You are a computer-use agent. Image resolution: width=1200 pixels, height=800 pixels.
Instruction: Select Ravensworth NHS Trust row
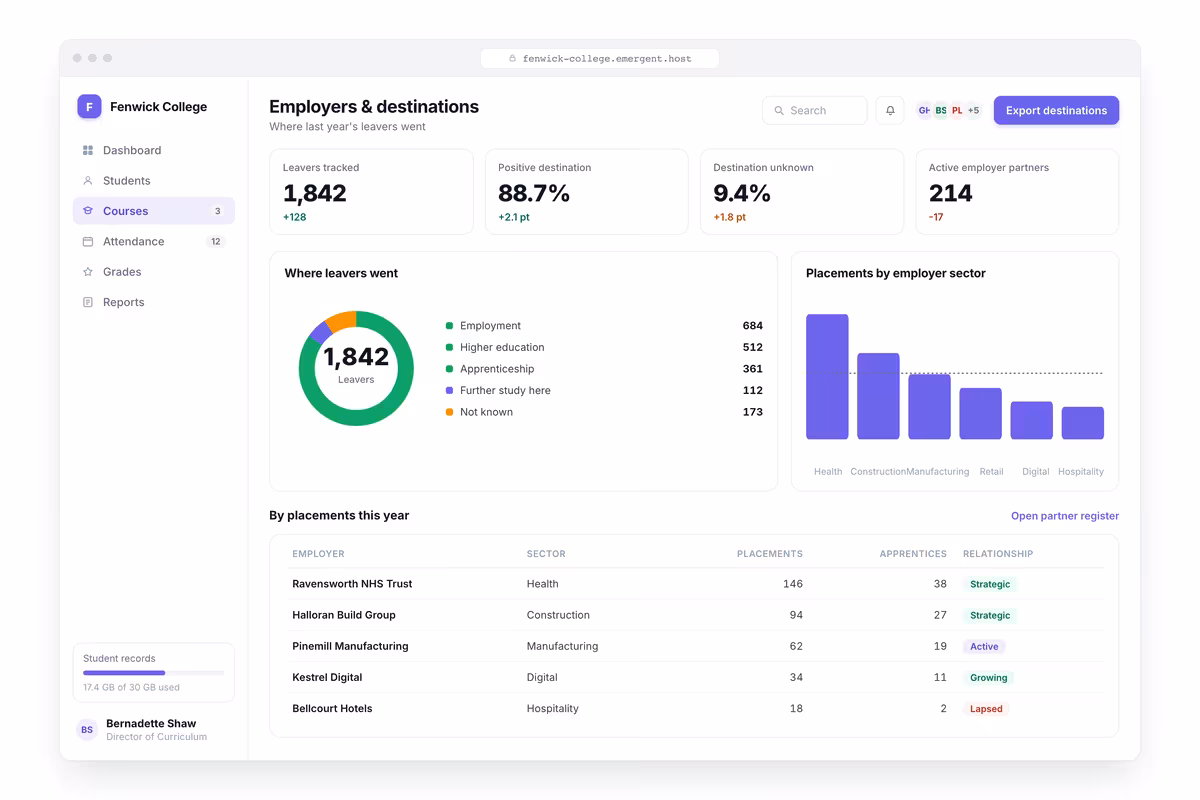pos(696,584)
